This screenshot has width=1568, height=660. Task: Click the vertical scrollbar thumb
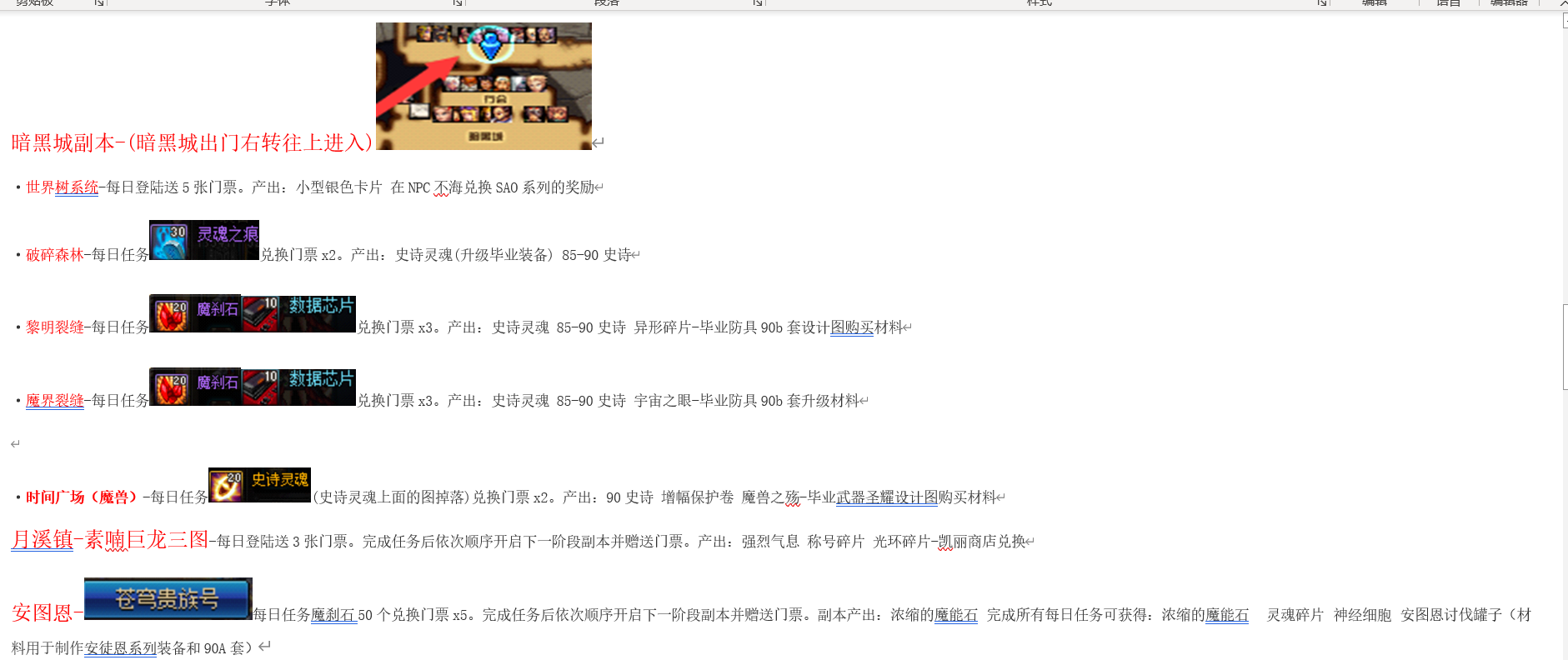click(x=1565, y=347)
